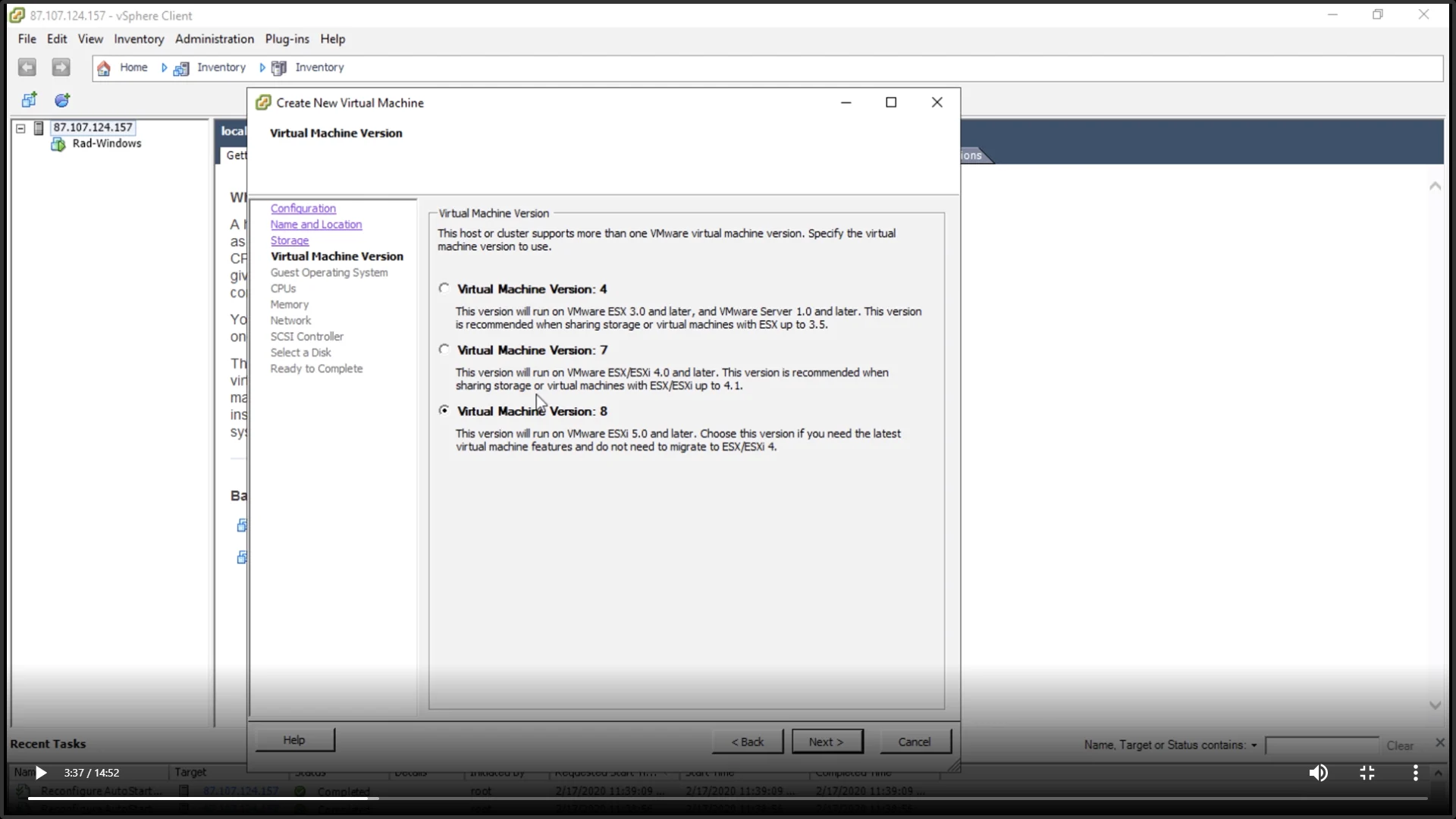Open the File menu
The width and height of the screenshot is (1456, 819).
pyautogui.click(x=27, y=39)
